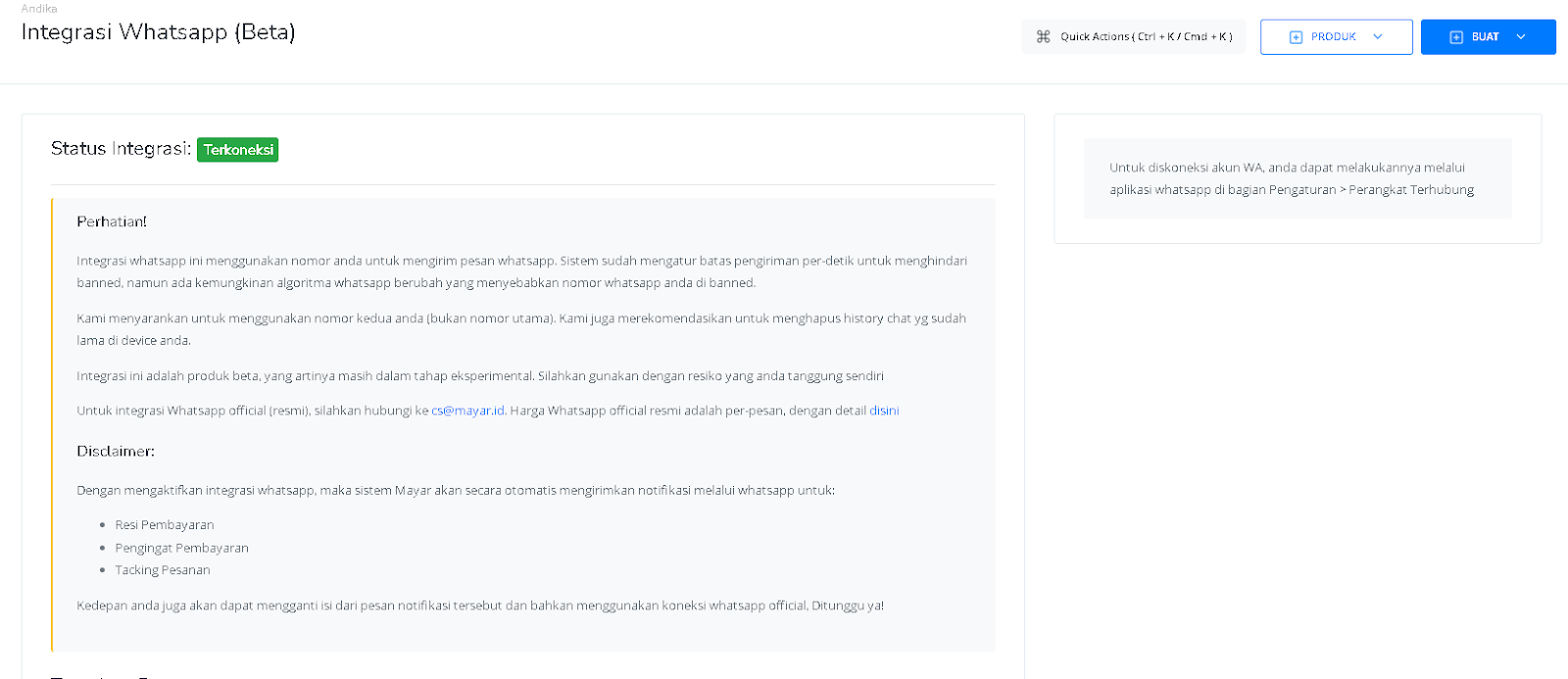Click sentence 'Dengan mengaktifkan integrasi whatsapp'

click(456, 490)
